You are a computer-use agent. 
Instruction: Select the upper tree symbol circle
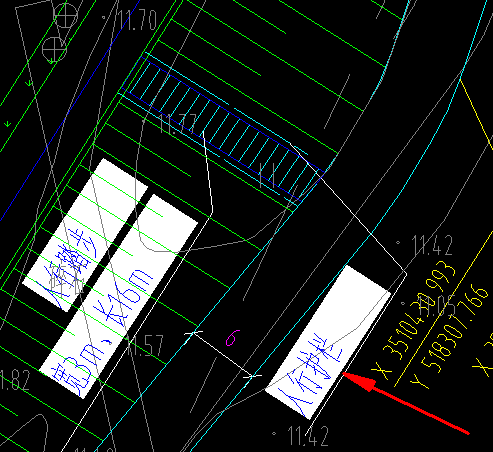(x=65, y=15)
